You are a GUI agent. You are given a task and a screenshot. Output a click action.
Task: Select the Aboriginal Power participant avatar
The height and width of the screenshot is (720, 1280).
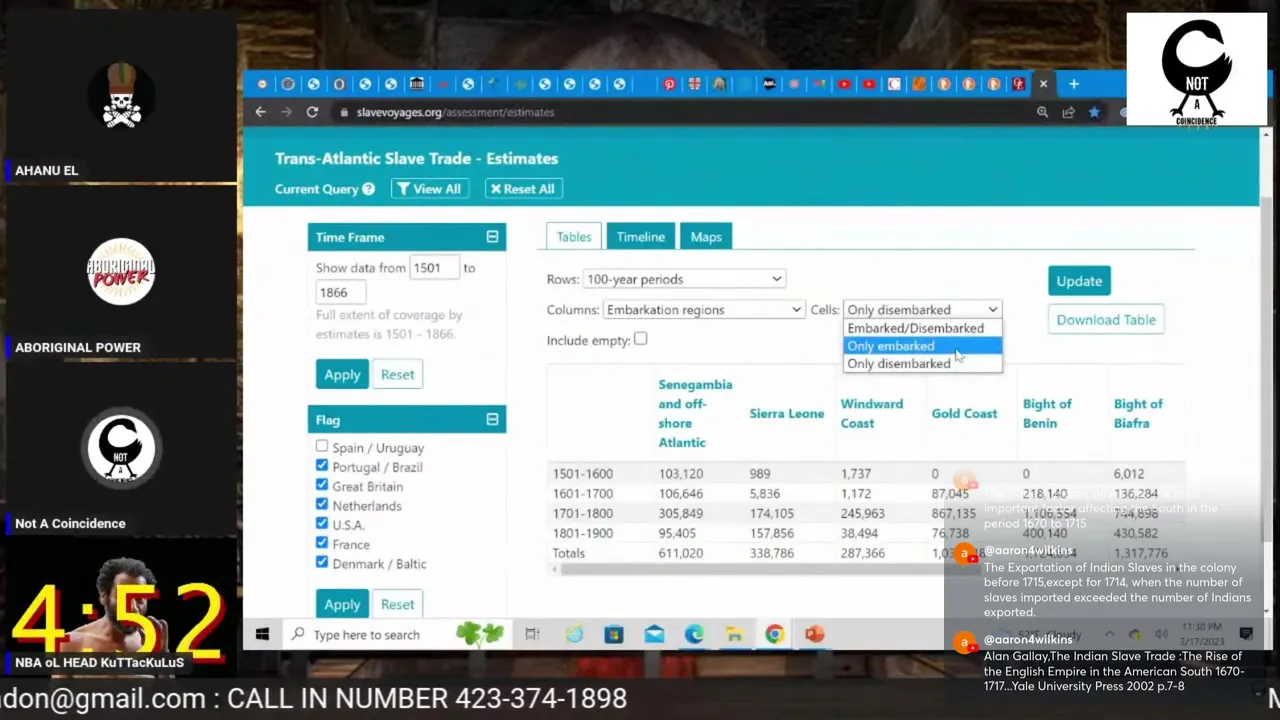coord(121,272)
